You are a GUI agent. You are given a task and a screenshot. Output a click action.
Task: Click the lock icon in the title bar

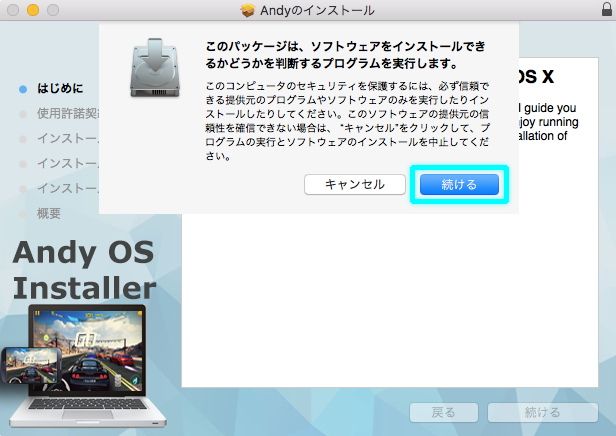tap(607, 9)
